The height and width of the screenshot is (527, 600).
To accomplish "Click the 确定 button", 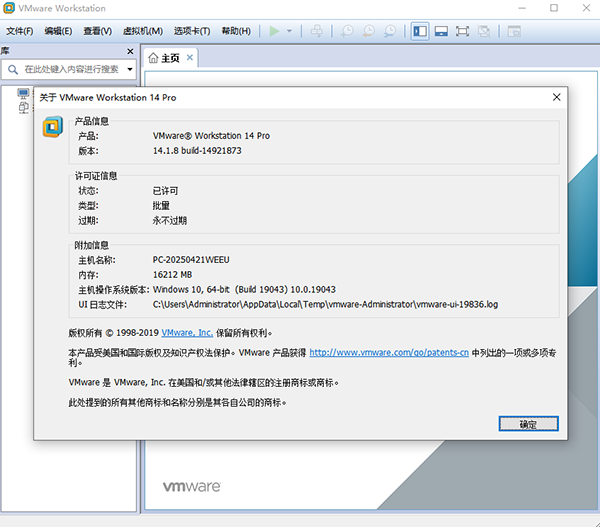I will [x=528, y=424].
